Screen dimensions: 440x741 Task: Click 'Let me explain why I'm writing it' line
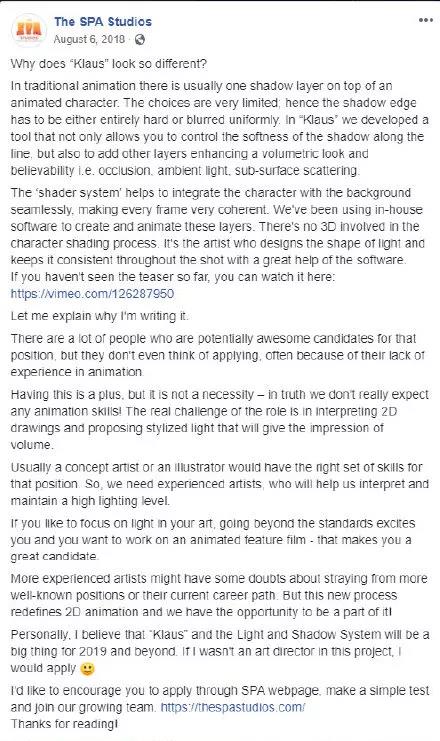pos(99,316)
